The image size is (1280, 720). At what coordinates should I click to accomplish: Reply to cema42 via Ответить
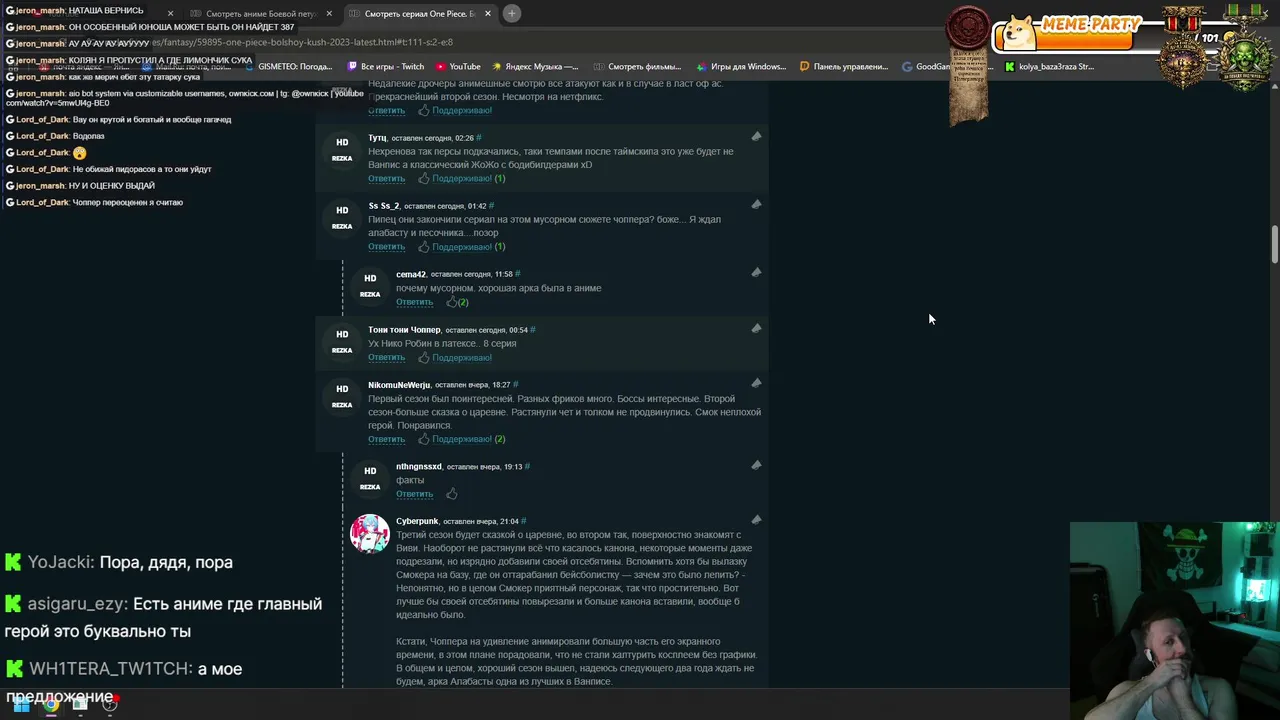pyautogui.click(x=414, y=301)
